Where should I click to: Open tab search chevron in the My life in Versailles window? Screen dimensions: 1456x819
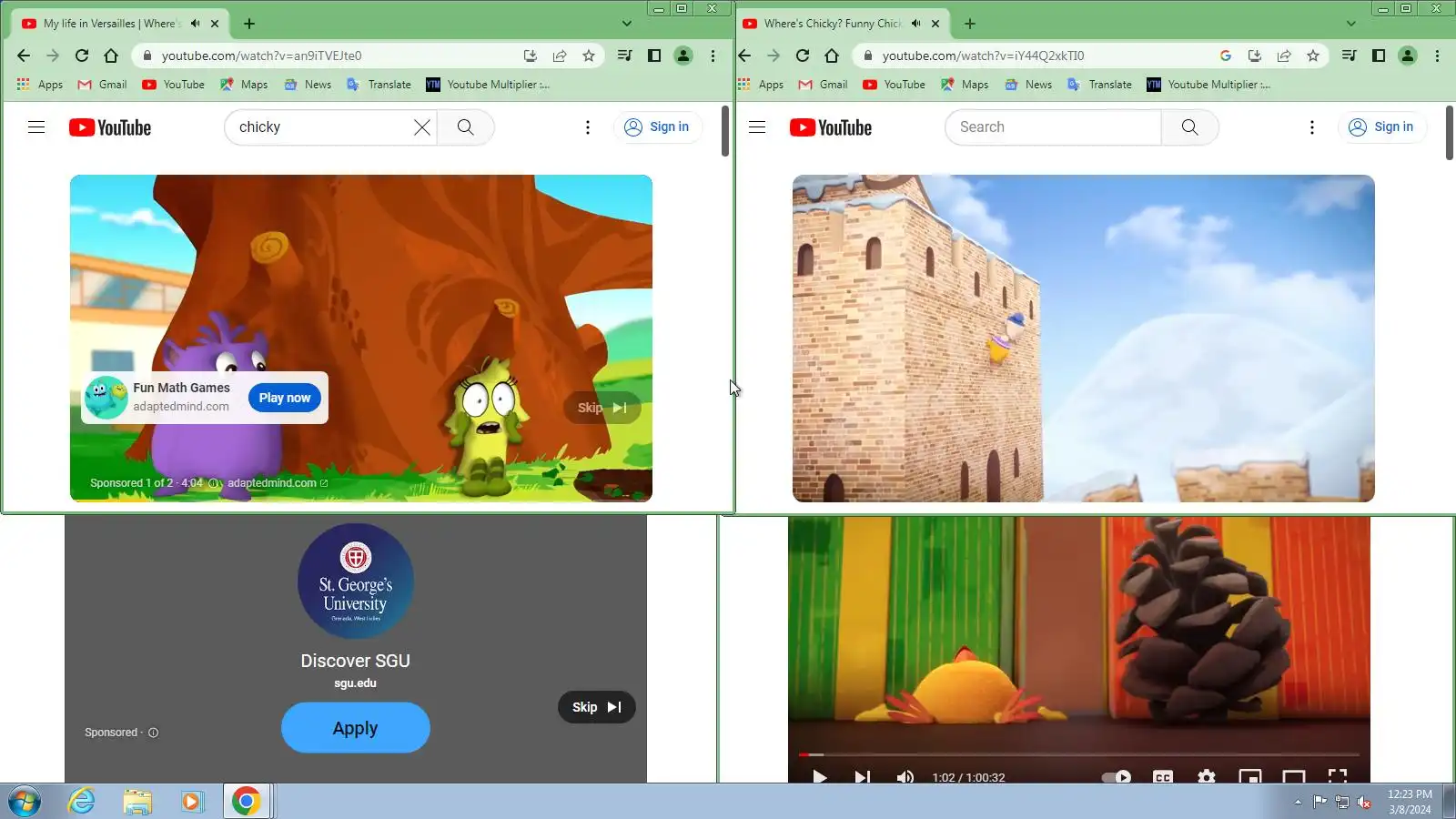[x=627, y=24]
